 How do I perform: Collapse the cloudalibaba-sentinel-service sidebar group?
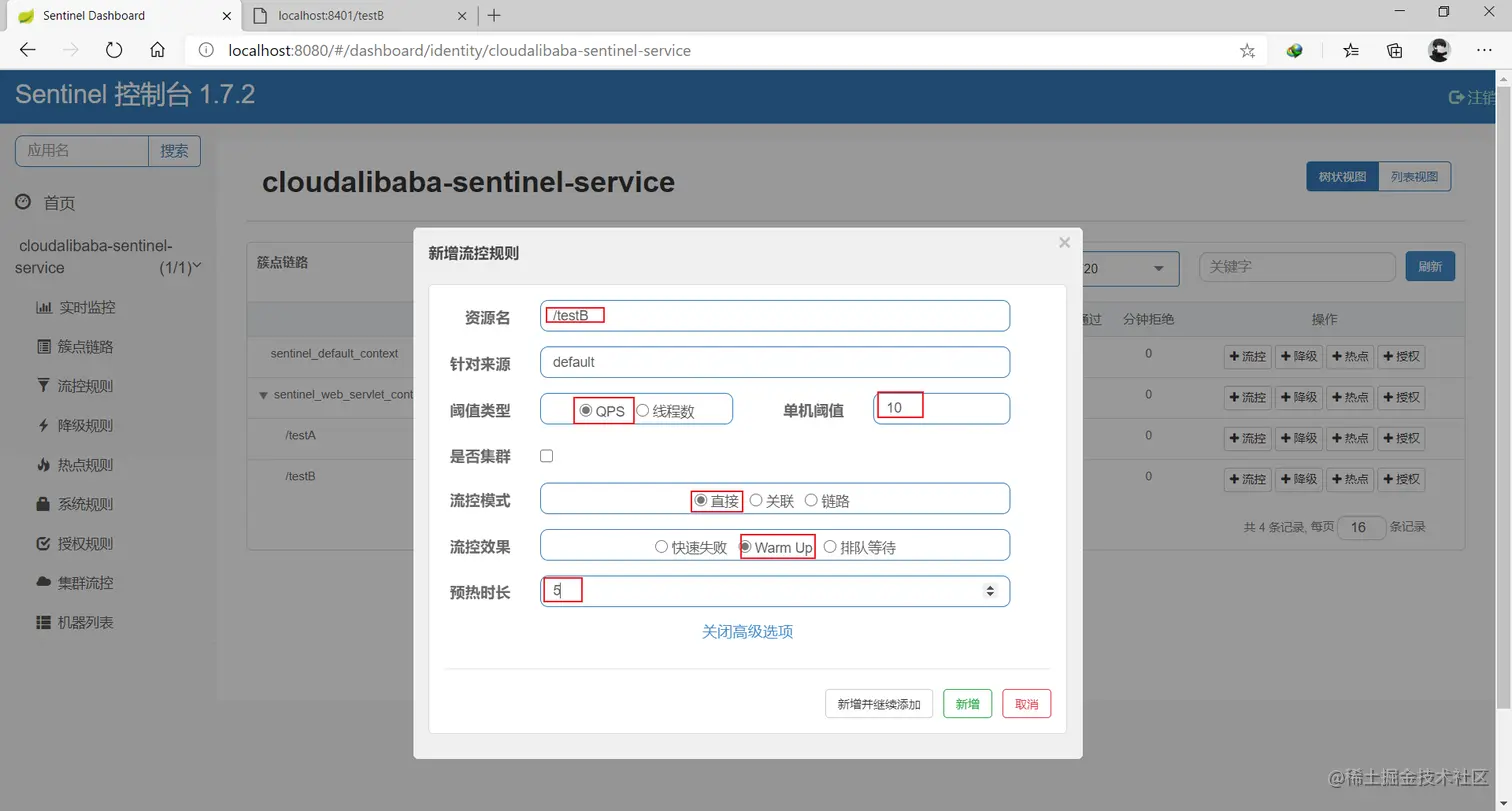pos(196,266)
